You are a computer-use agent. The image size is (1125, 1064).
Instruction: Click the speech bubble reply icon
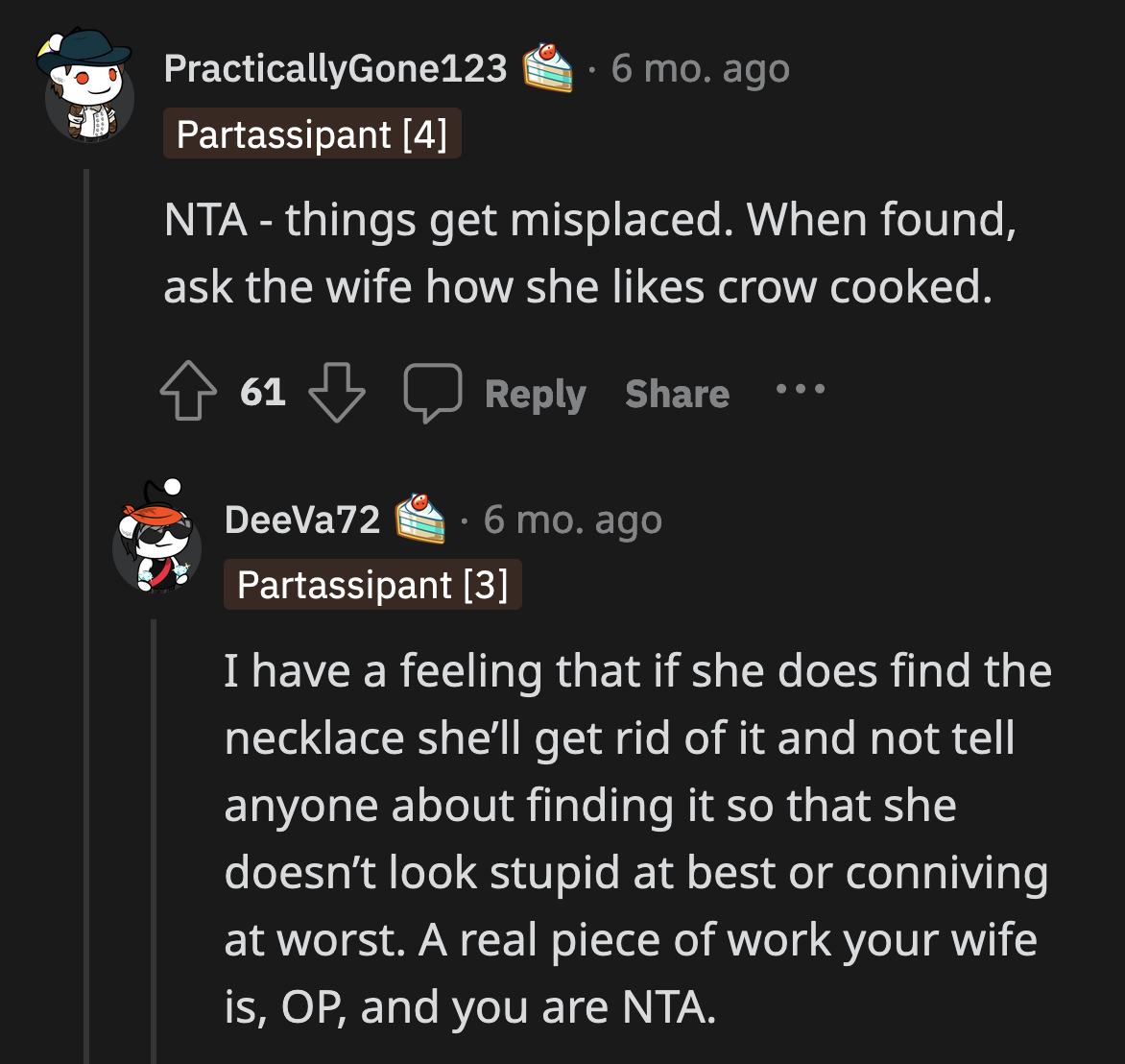pos(433,394)
